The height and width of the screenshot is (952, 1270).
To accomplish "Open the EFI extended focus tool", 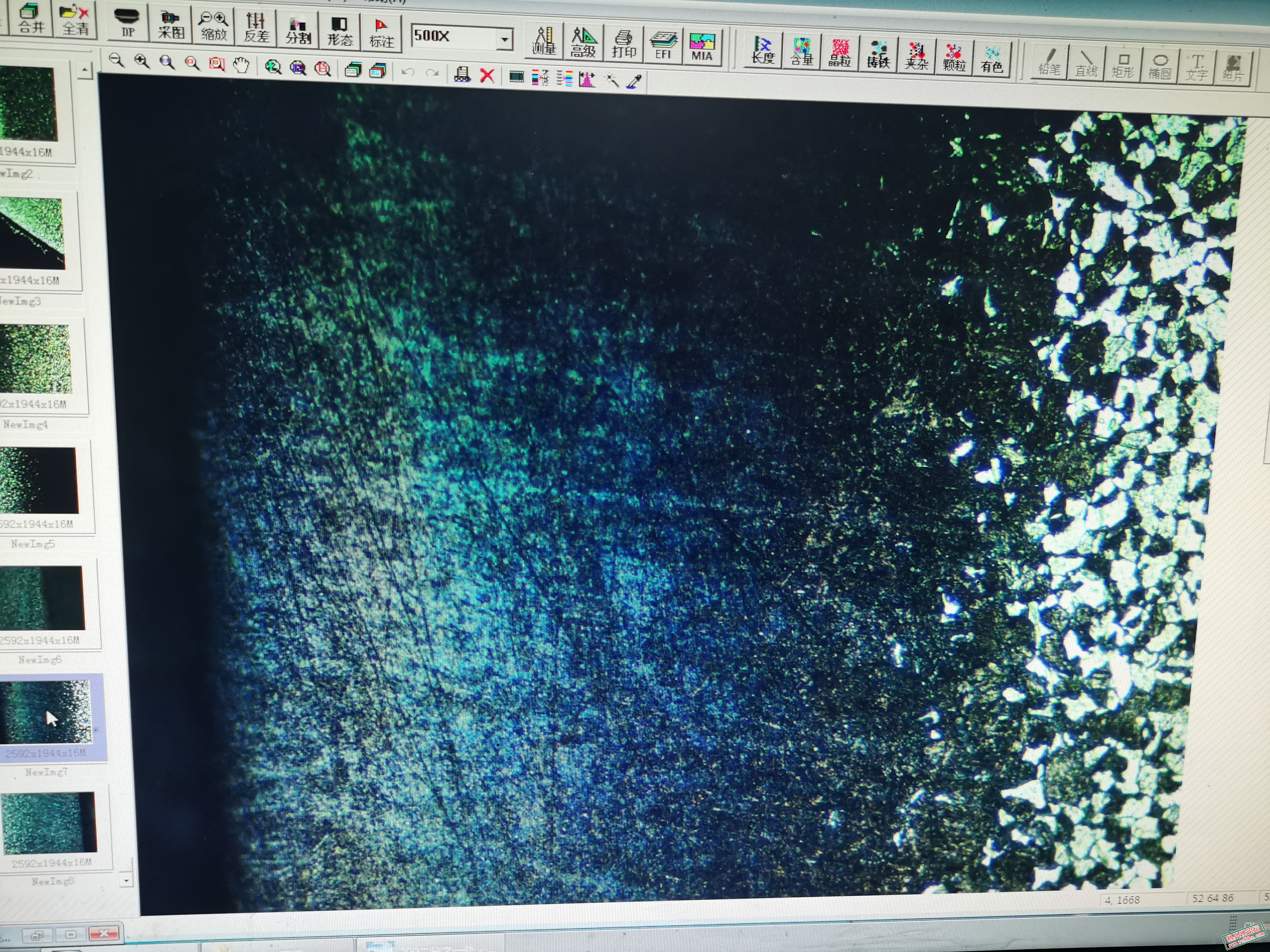I will coord(663,45).
